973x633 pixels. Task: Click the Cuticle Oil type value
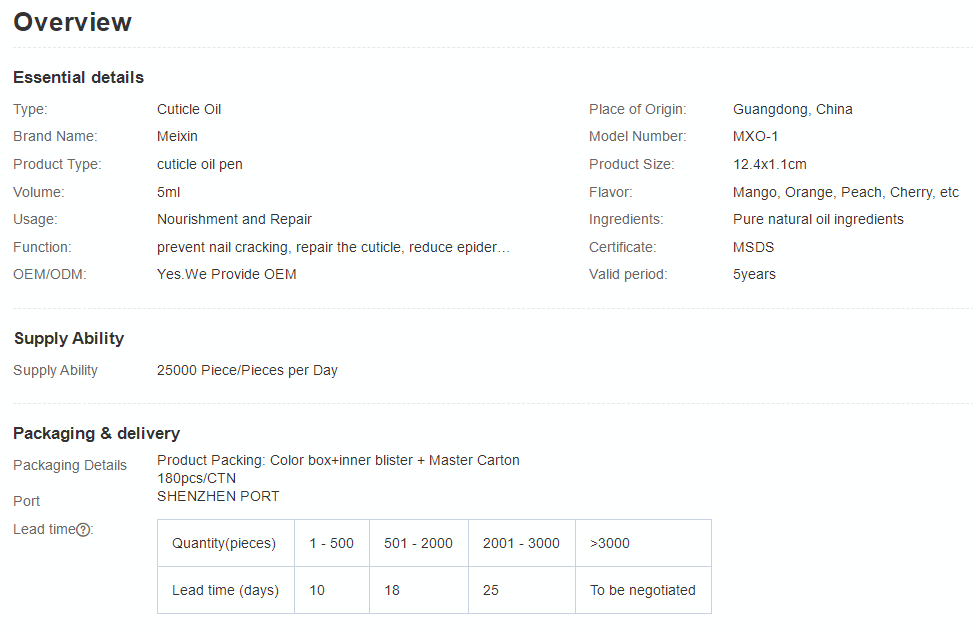(x=189, y=110)
